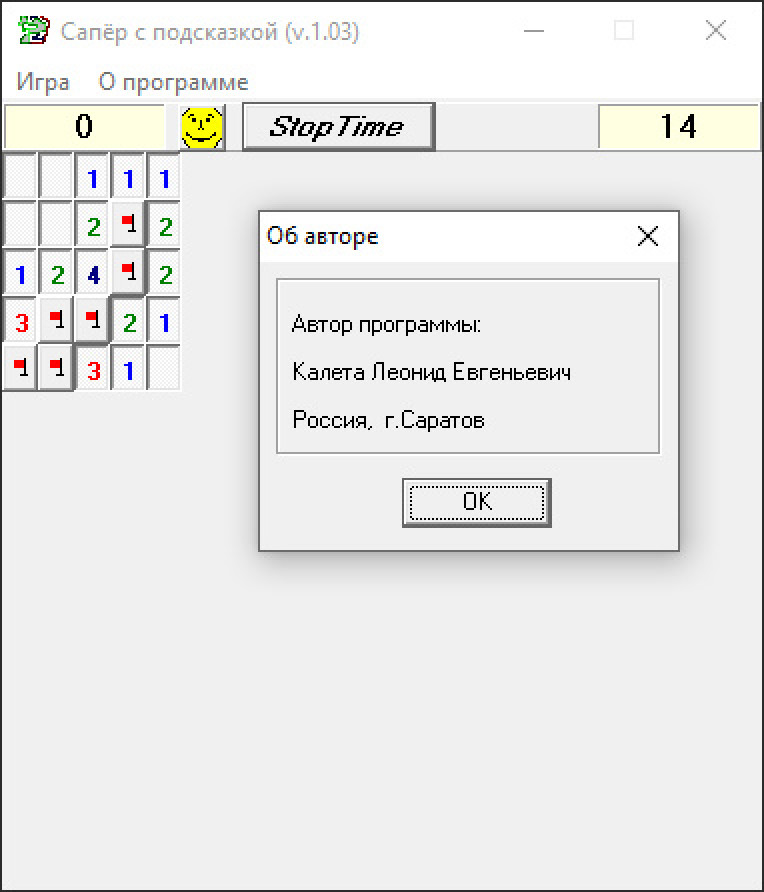This screenshot has height=892, width=764.
Task: Click the second flag in the bottom row
Action: (x=57, y=369)
